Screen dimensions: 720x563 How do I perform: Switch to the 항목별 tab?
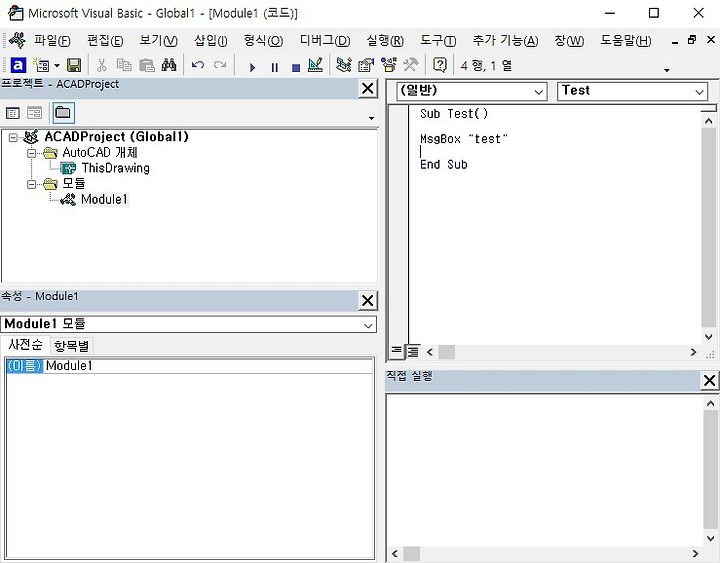coord(71,346)
